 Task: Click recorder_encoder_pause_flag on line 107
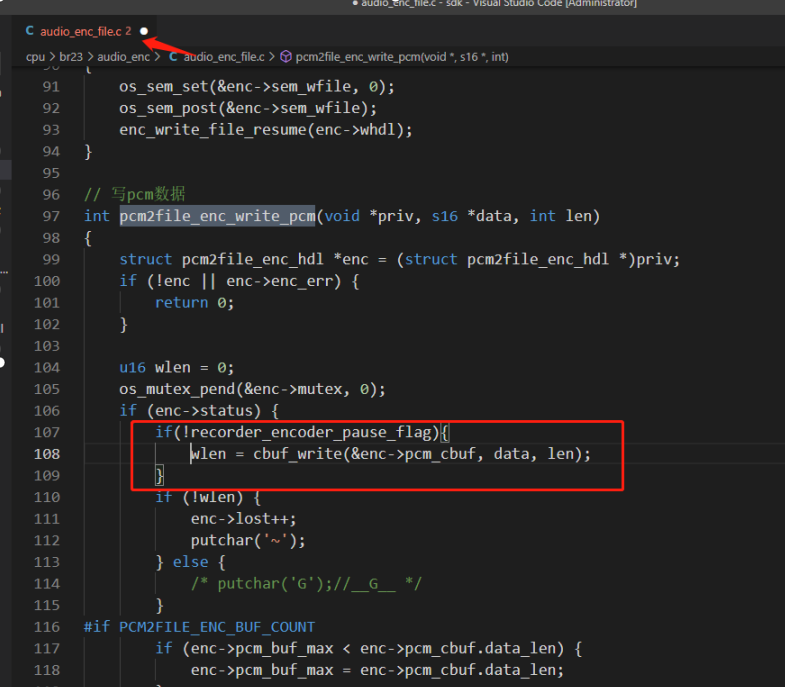311,433
